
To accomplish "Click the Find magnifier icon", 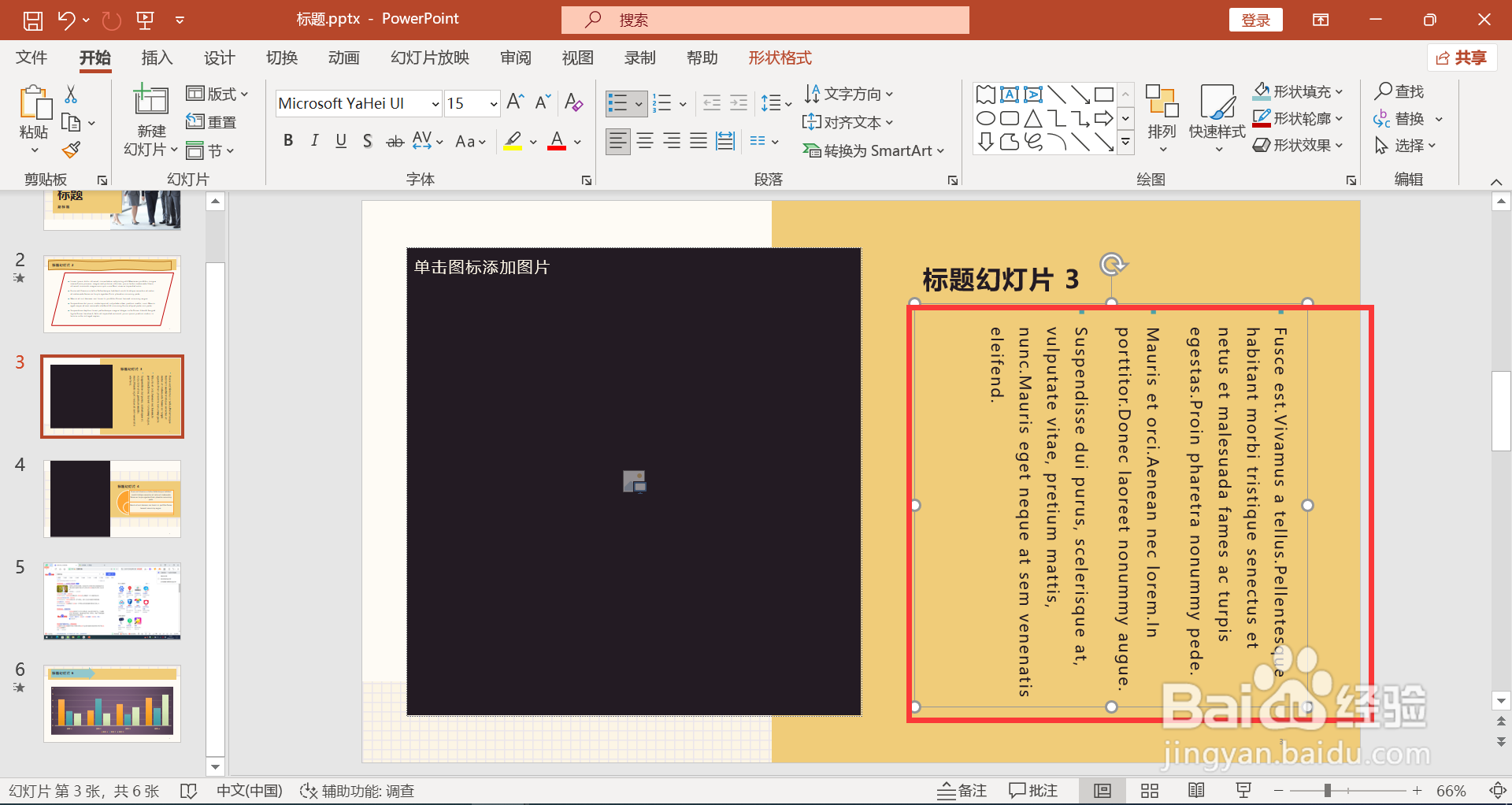I will point(1384,91).
